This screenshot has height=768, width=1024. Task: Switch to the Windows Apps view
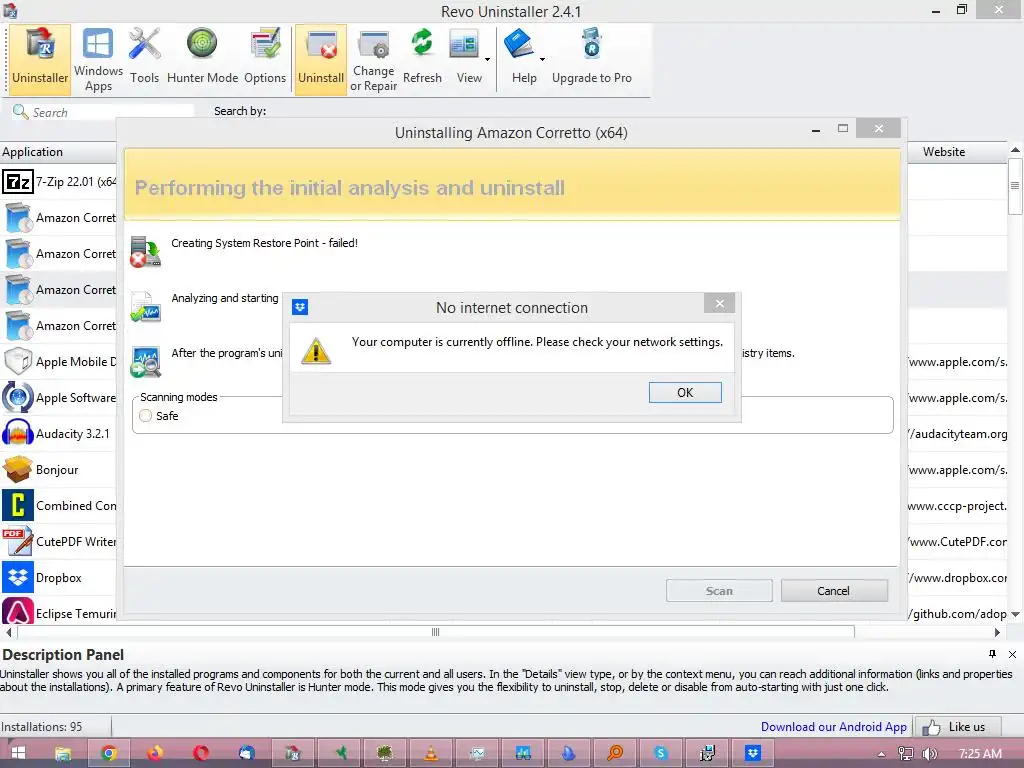click(98, 59)
